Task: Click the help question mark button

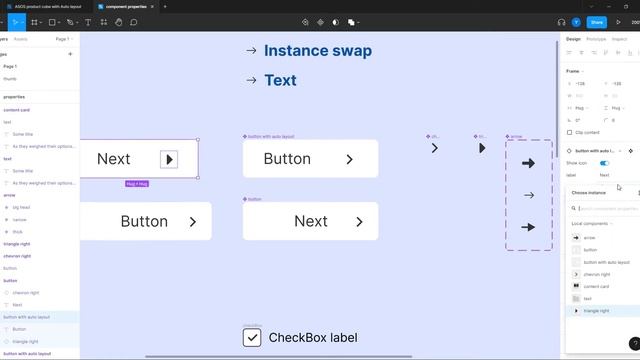Action: [x=635, y=344]
